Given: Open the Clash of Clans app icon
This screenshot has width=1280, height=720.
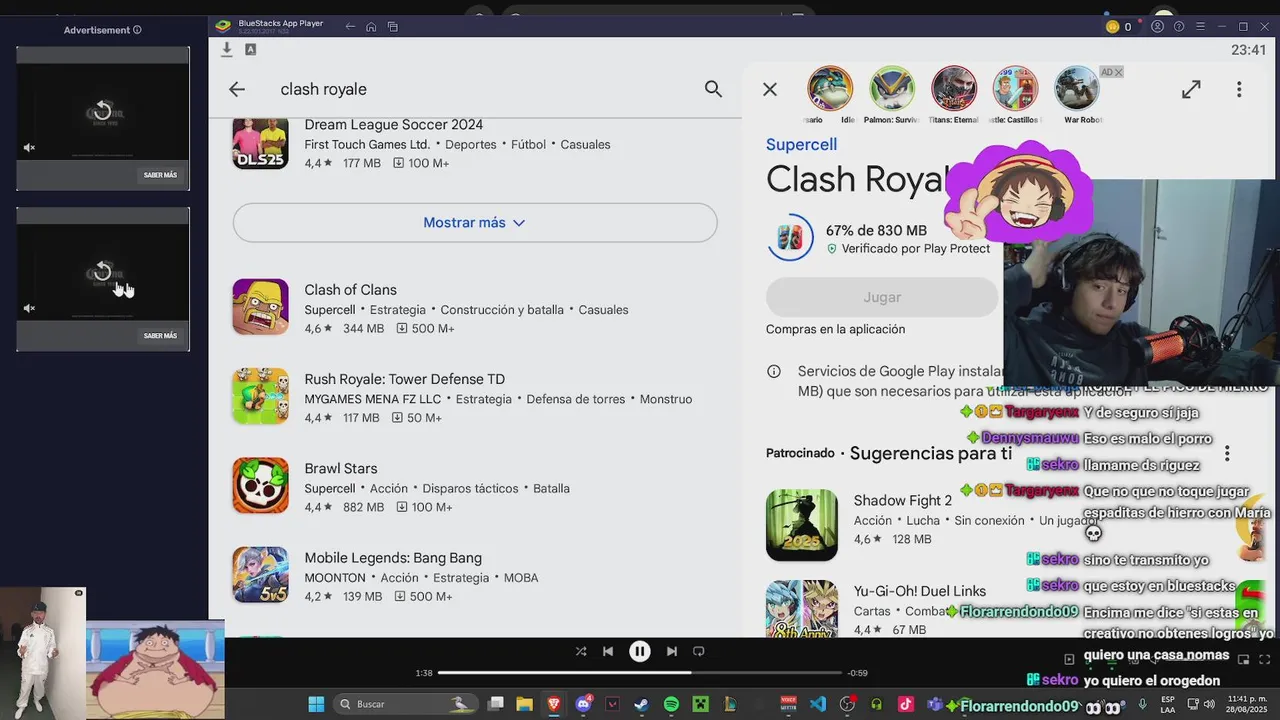Looking at the screenshot, I should pyautogui.click(x=261, y=306).
